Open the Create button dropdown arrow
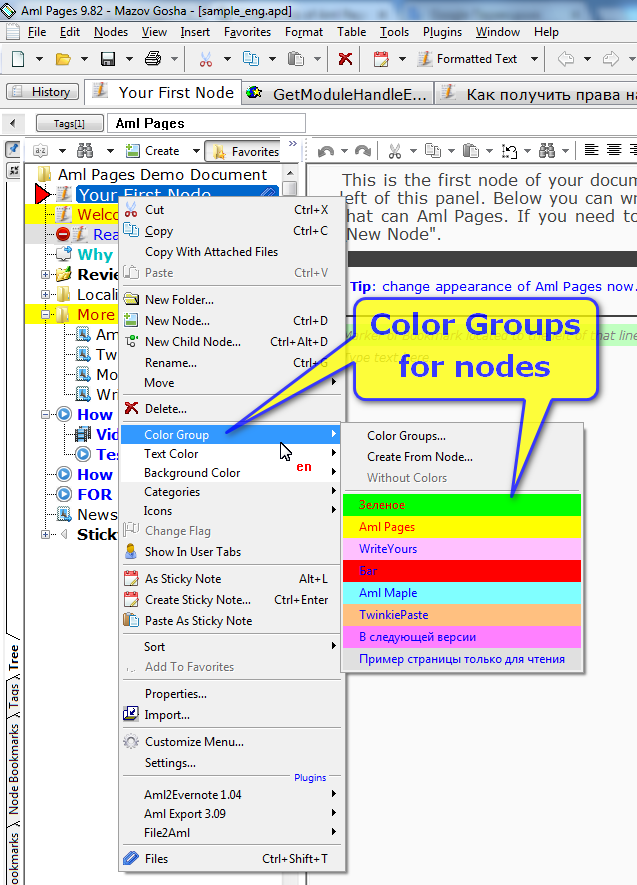Viewport: 637px width, 885px height. point(196,151)
